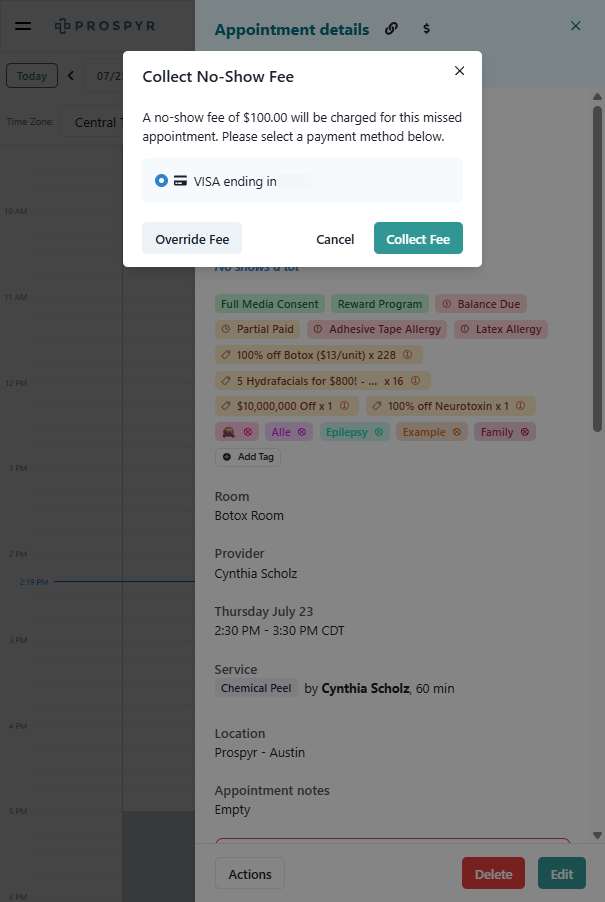This screenshot has height=902, width=605.
Task: Click Partial Paid clock icon
Action: [226, 329]
